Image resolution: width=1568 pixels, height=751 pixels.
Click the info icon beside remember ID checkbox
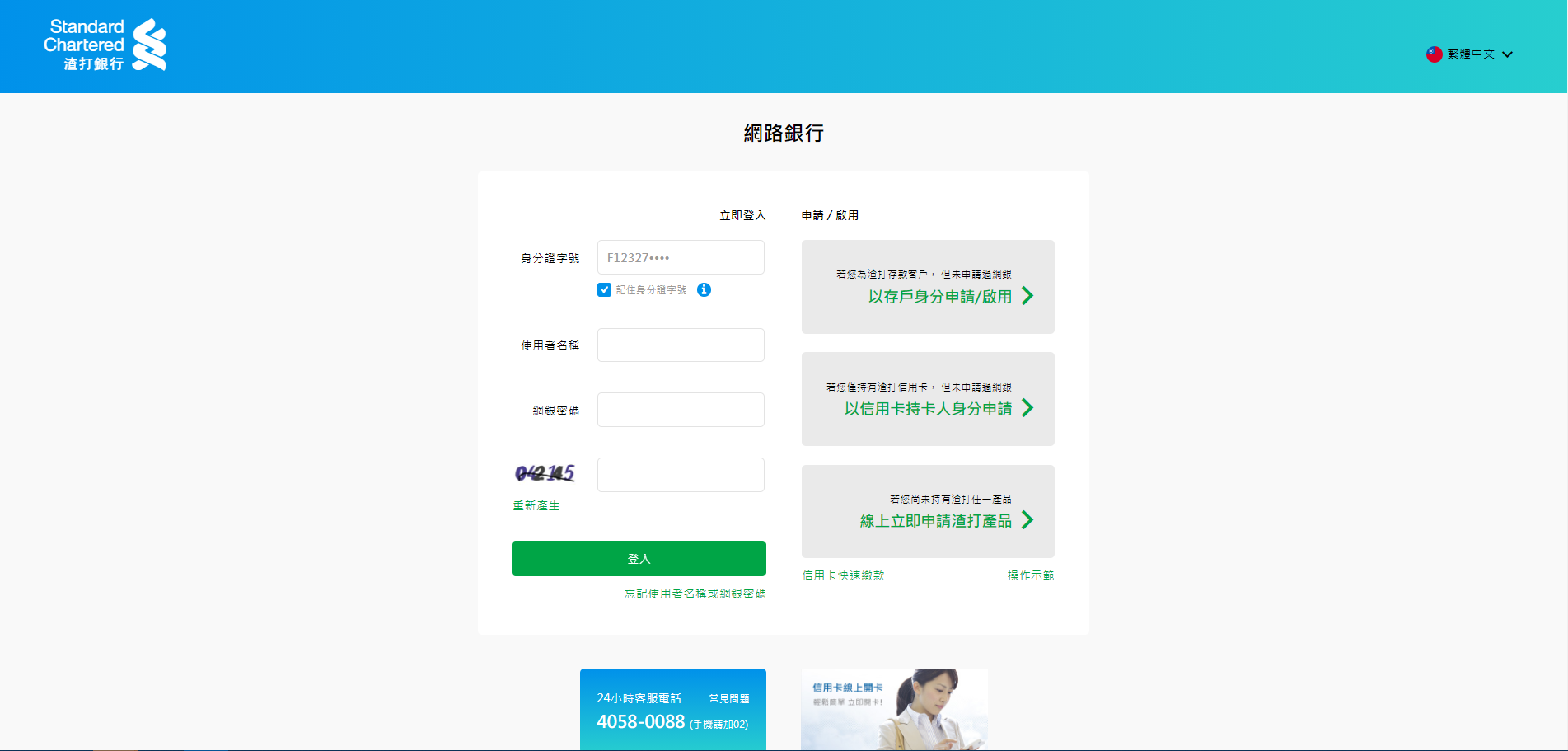[704, 290]
